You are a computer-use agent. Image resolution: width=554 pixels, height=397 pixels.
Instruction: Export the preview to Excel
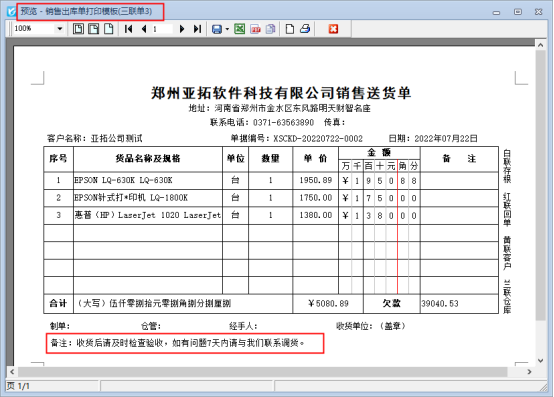click(x=240, y=29)
